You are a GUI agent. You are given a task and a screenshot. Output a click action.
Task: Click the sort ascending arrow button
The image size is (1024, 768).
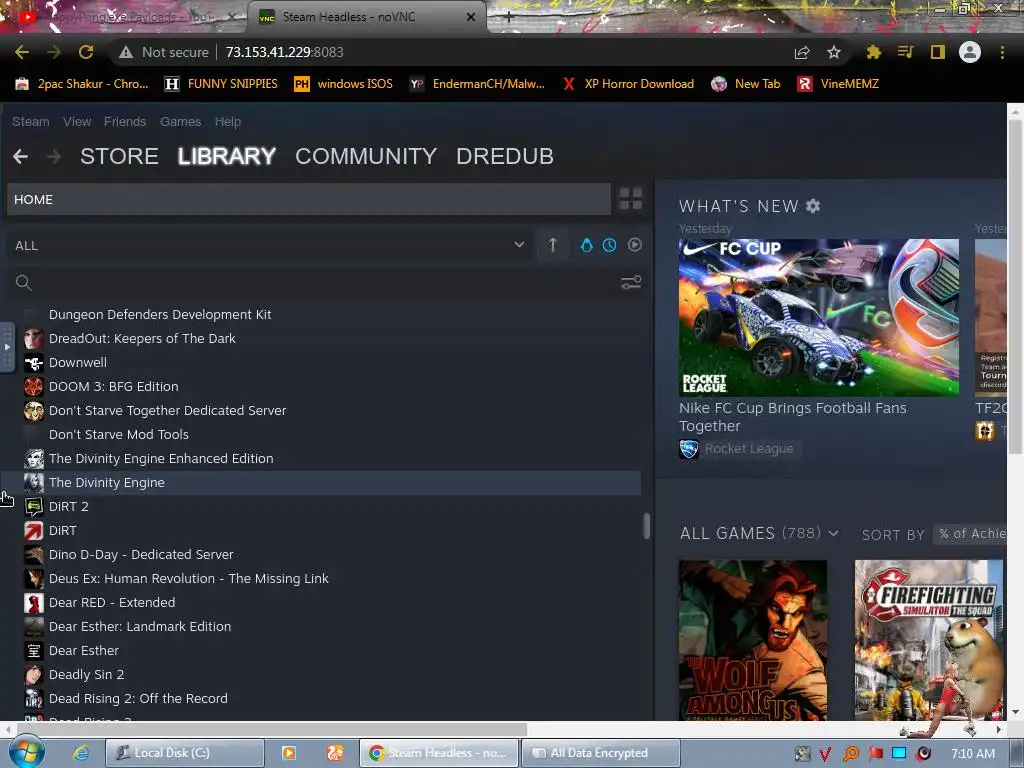coord(552,245)
